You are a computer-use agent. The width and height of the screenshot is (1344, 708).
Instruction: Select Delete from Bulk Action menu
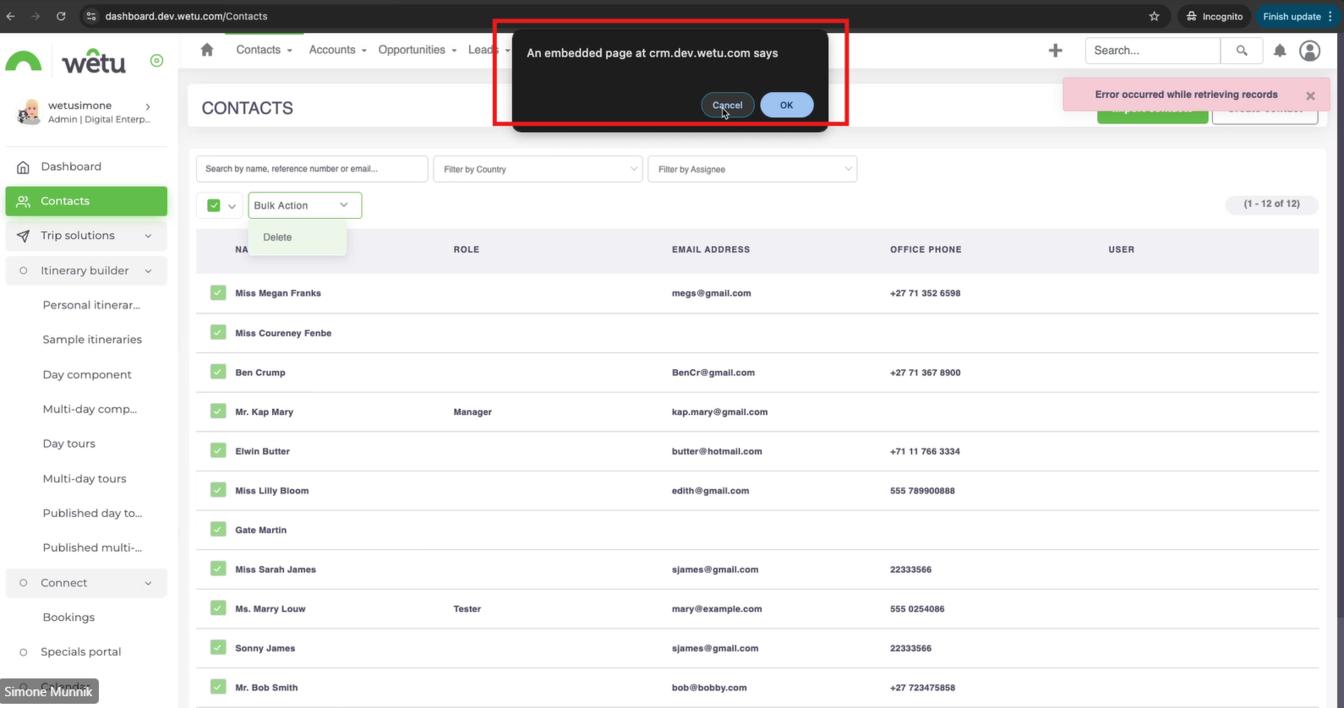pos(278,237)
